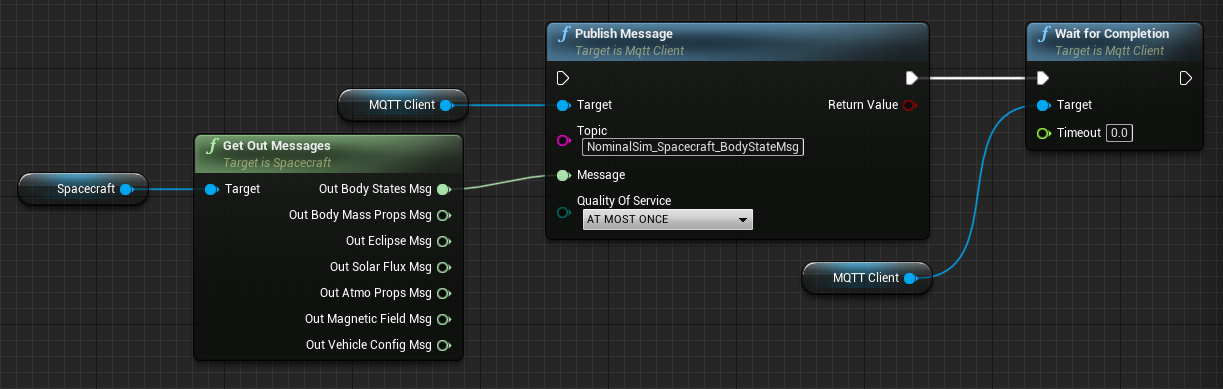1223x389 pixels.
Task: Click the Quality Of Service dropdown arrow
Action: [742, 220]
